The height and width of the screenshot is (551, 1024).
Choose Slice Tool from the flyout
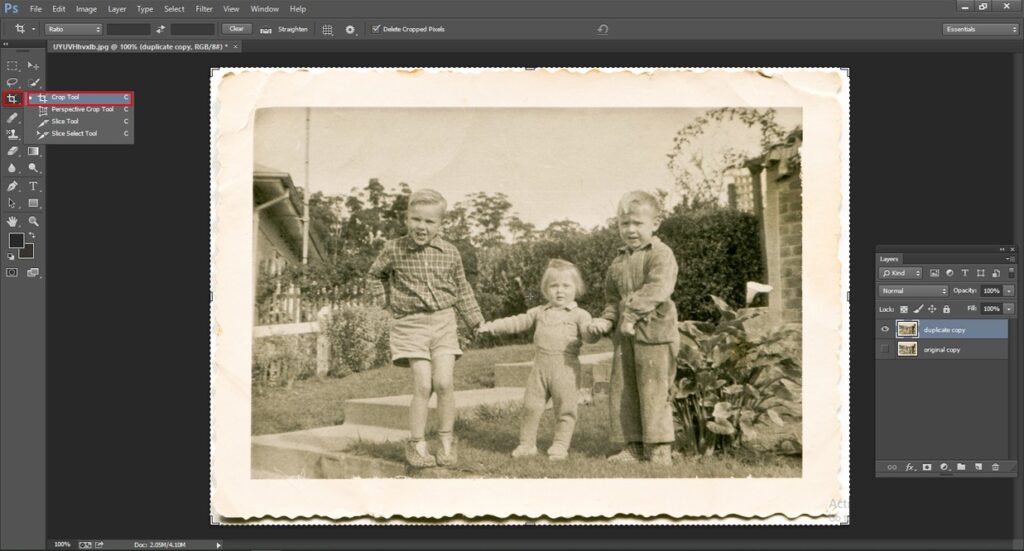(x=80, y=121)
